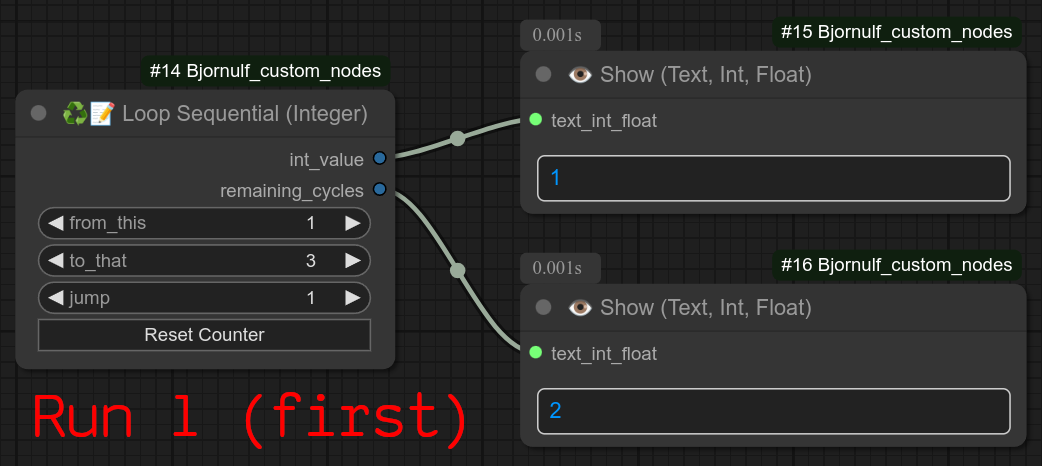Click the text_int_float input port of node #15
Image resolution: width=1042 pixels, height=466 pixels.
point(536,120)
